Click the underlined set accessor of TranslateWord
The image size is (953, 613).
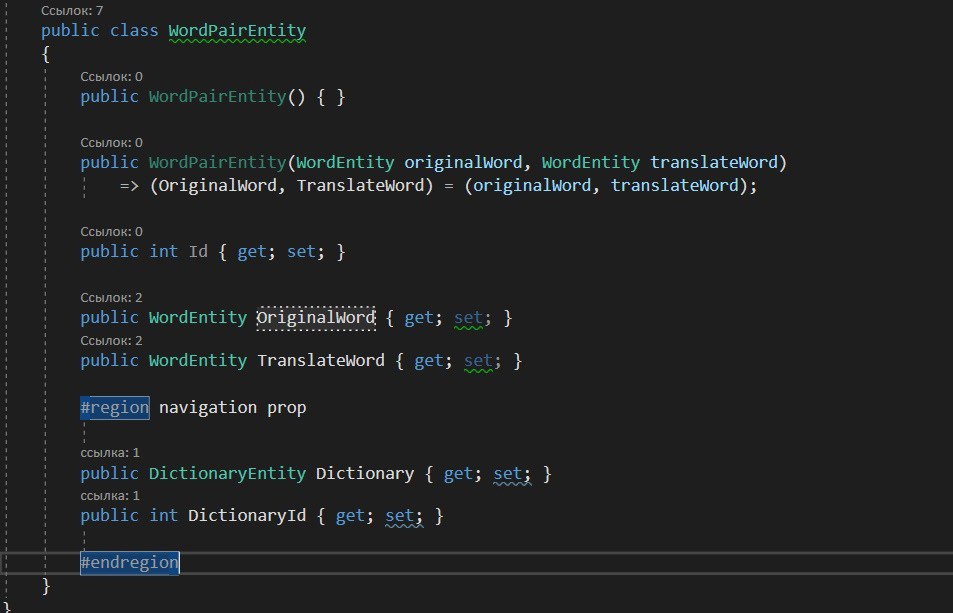[x=478, y=361]
